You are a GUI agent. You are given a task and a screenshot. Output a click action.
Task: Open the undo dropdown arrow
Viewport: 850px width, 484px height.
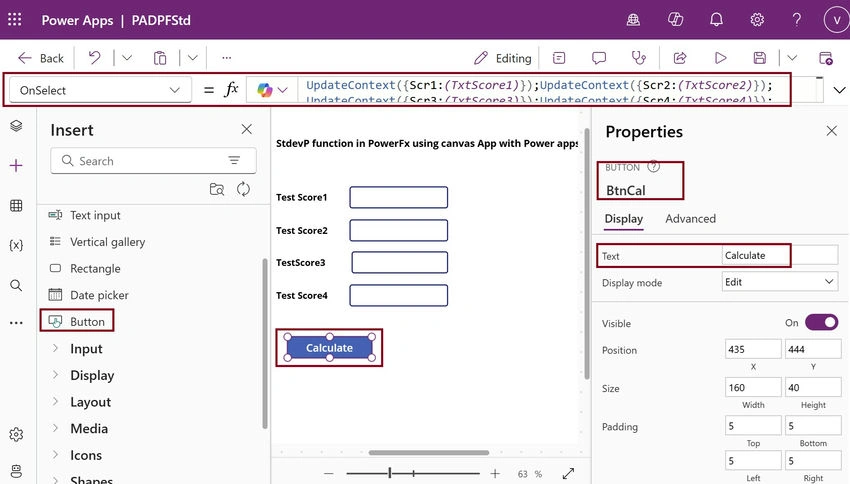pyautogui.click(x=127, y=57)
